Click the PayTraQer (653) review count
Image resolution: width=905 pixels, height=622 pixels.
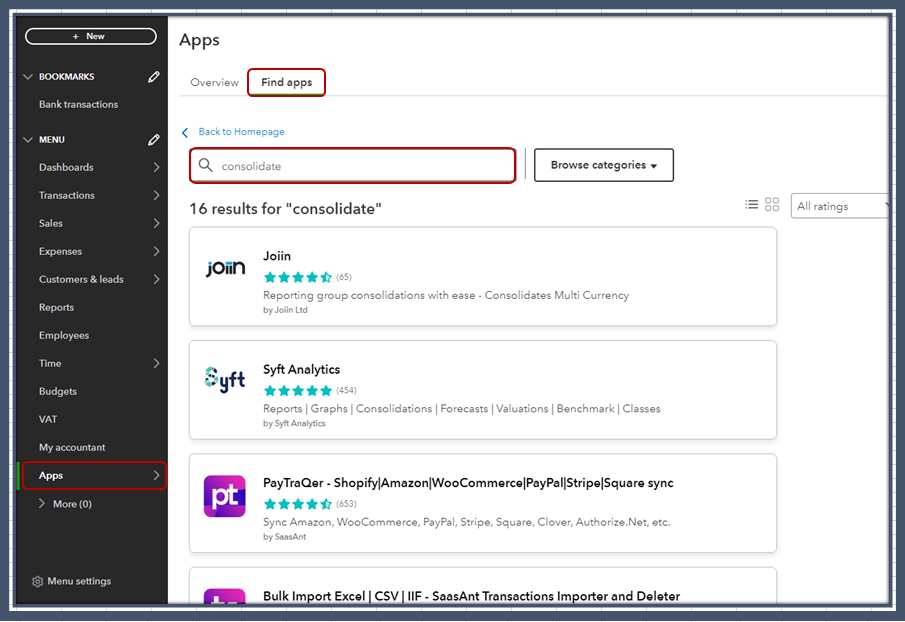[x=346, y=504]
